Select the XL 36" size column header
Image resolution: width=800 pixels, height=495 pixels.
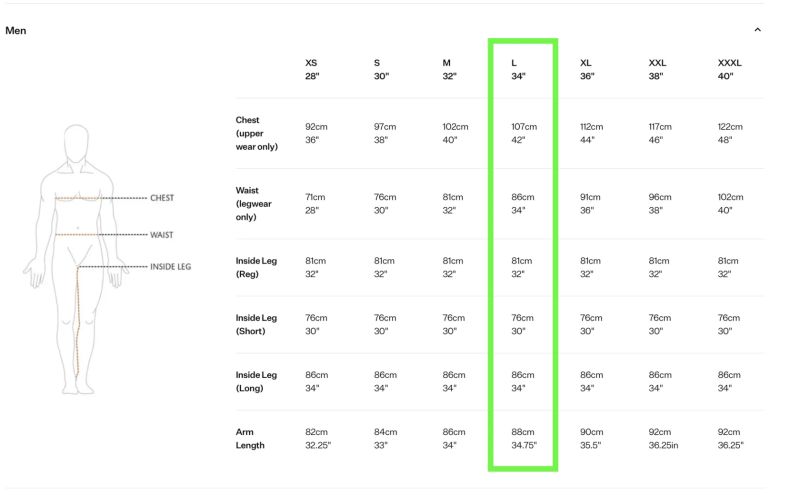point(586,70)
